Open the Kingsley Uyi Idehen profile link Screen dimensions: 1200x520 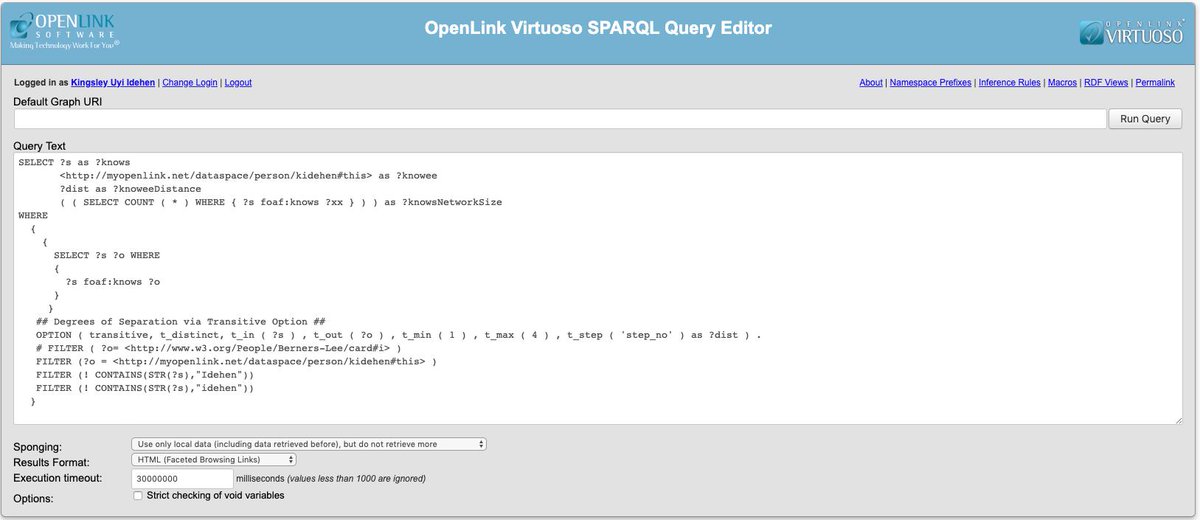113,83
